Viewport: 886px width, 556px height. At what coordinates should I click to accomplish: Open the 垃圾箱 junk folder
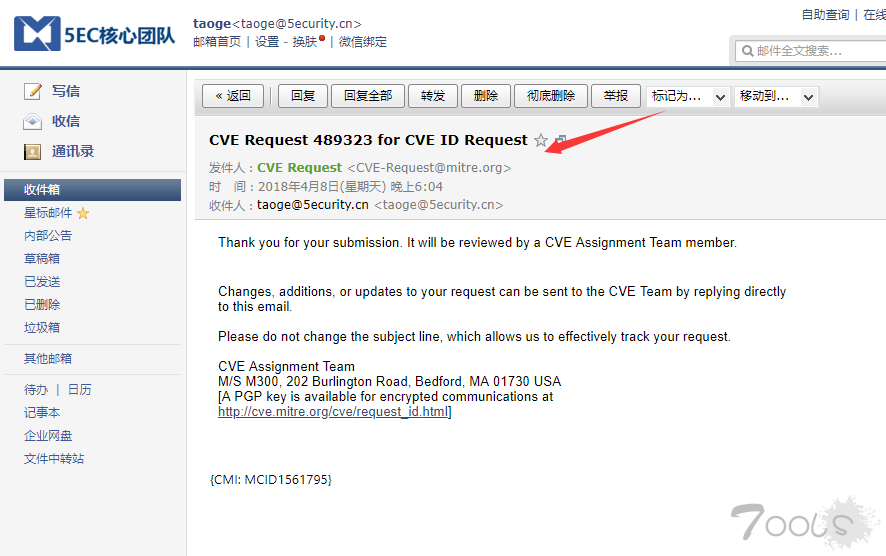(x=42, y=328)
